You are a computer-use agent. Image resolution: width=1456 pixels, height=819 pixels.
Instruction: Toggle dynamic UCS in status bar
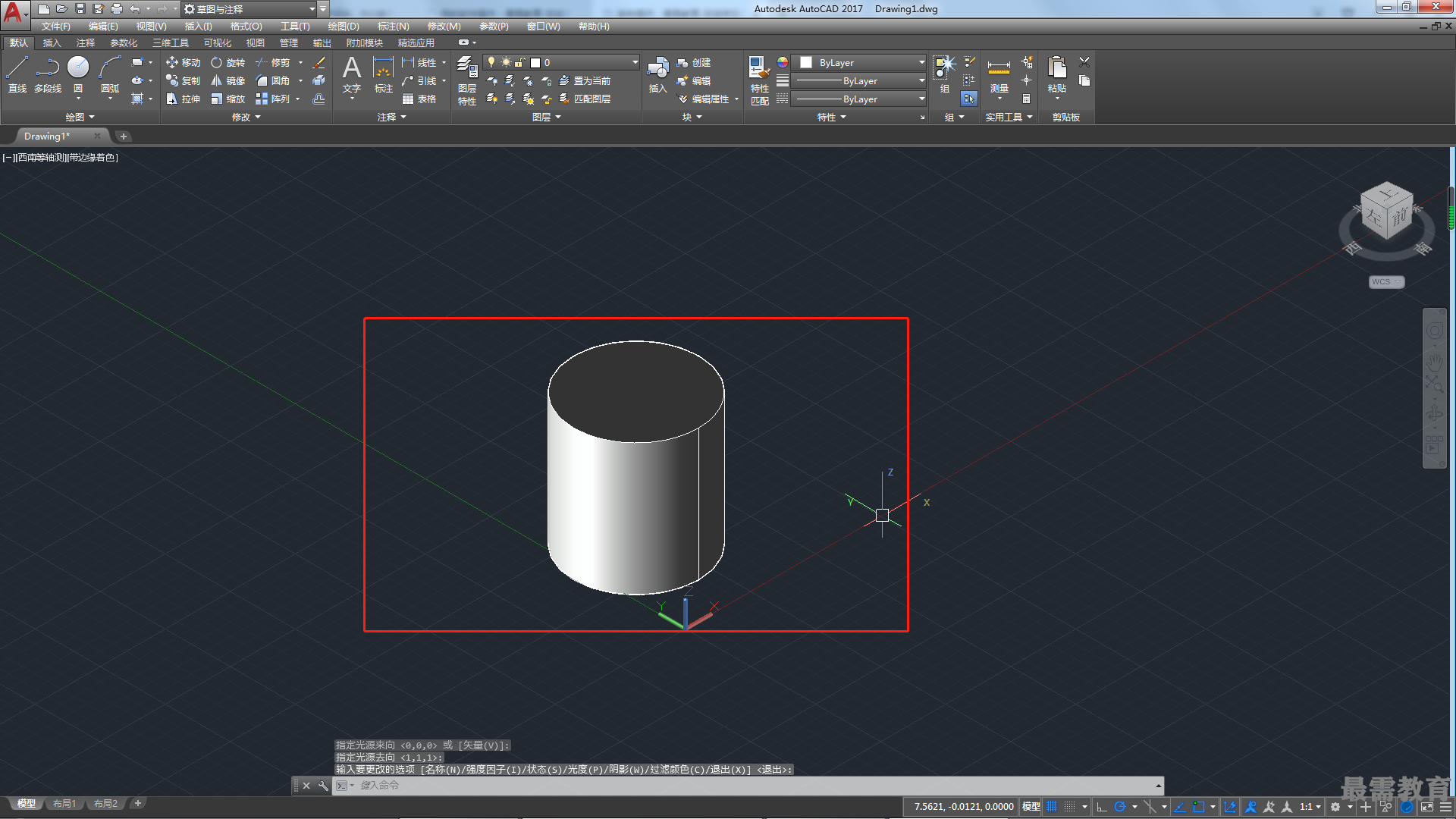(x=1230, y=807)
